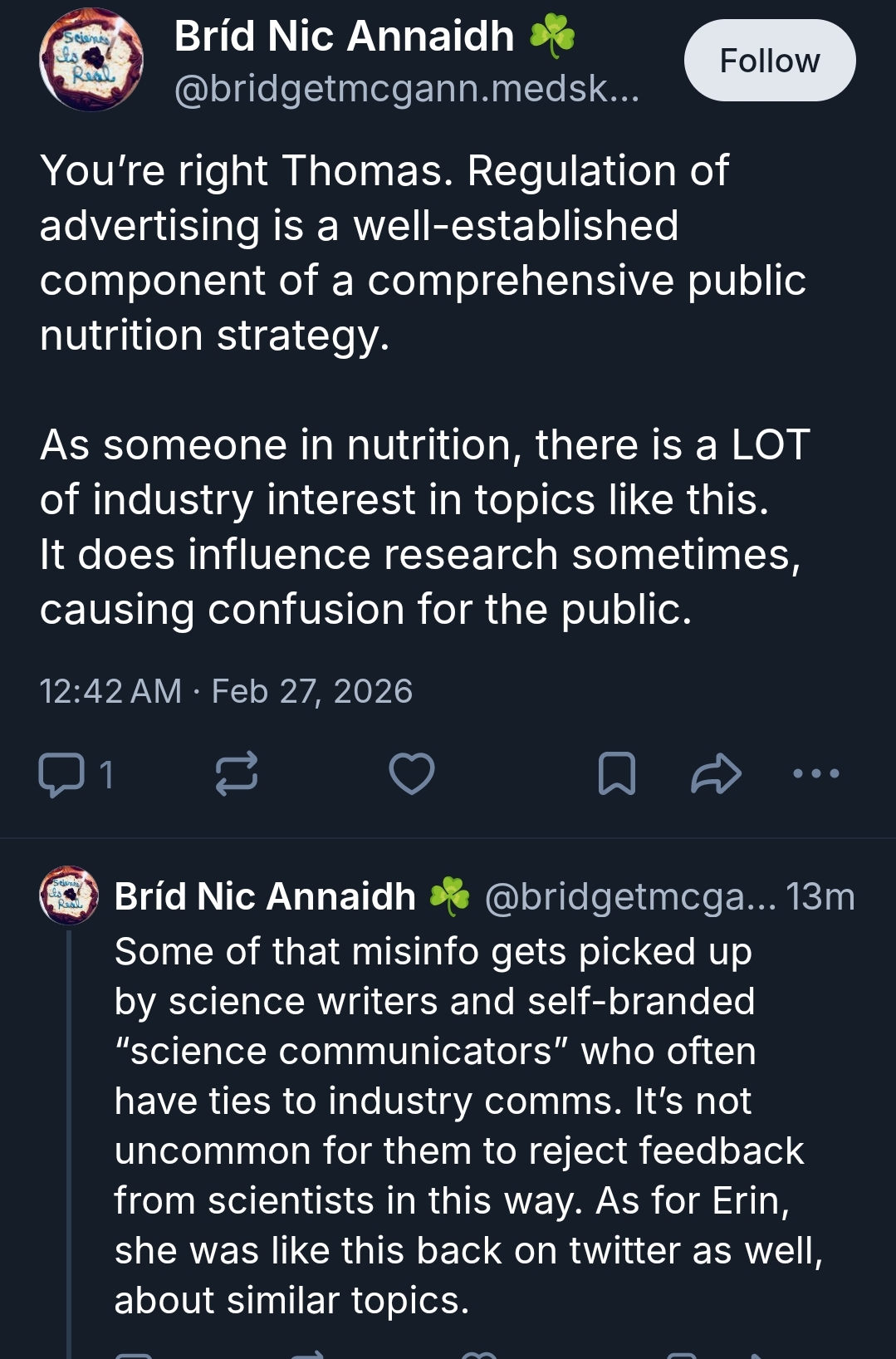Like the reply via cut-off heart at bottom
Image resolution: width=896 pixels, height=1359 pixels.
click(x=477, y=1353)
